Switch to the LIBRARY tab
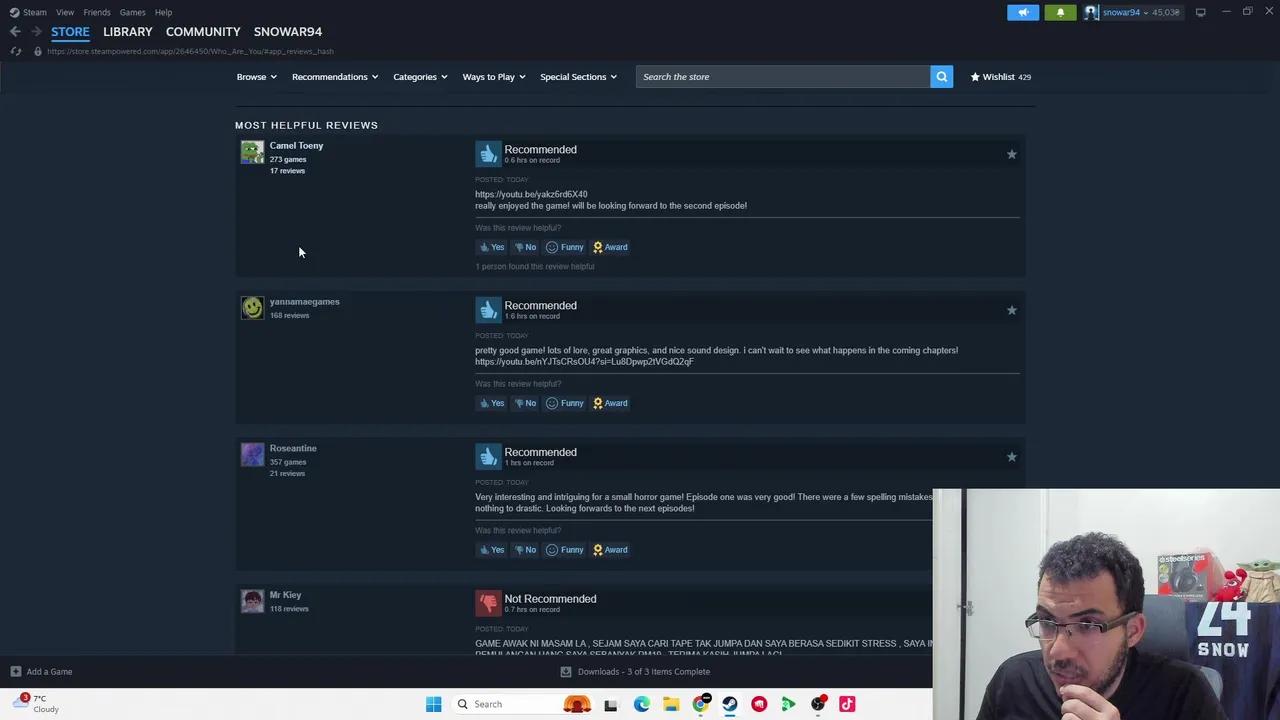Viewport: 1280px width, 720px height. (x=127, y=32)
